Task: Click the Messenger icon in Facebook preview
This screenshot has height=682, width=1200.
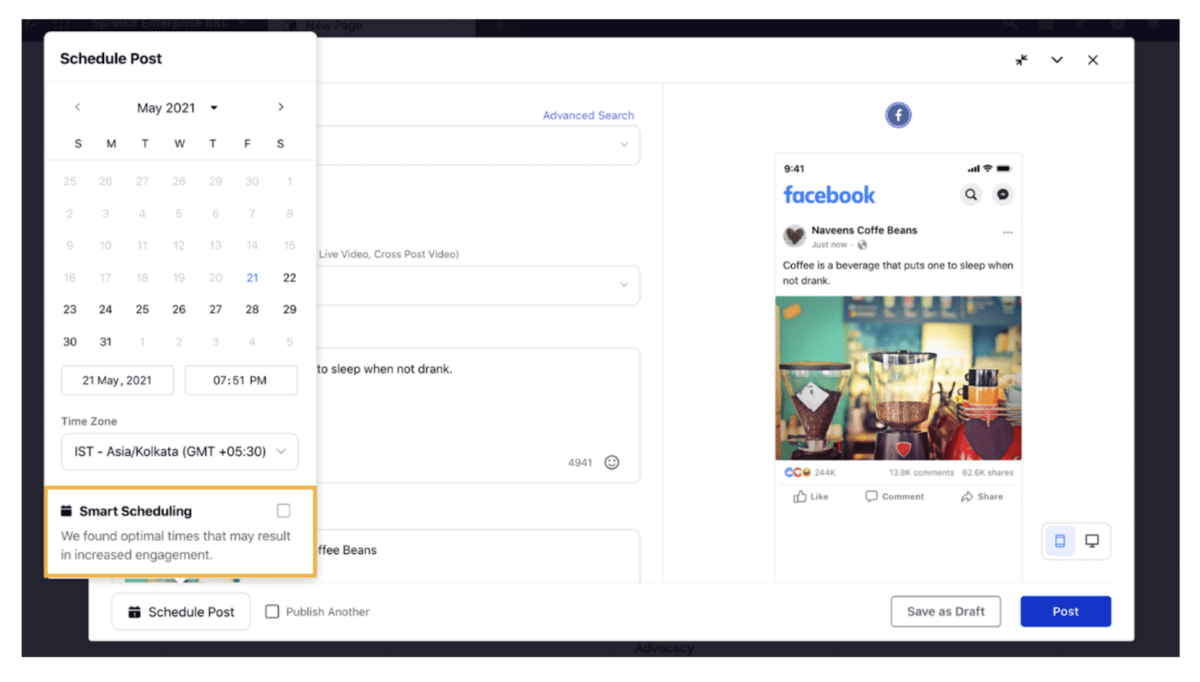Action: click(x=1003, y=195)
